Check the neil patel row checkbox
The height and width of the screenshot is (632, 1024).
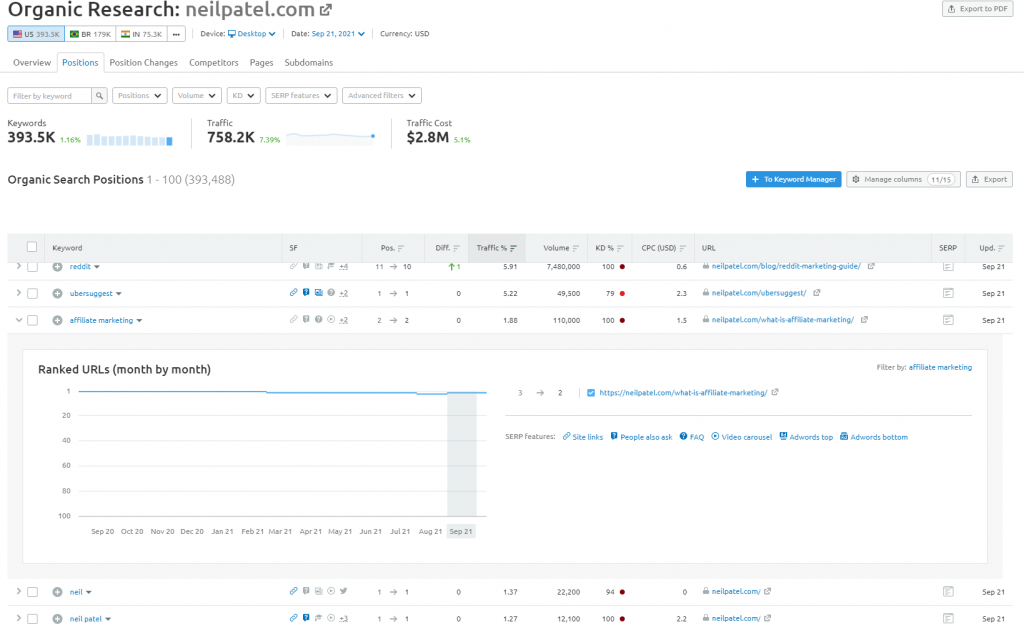pos(32,619)
